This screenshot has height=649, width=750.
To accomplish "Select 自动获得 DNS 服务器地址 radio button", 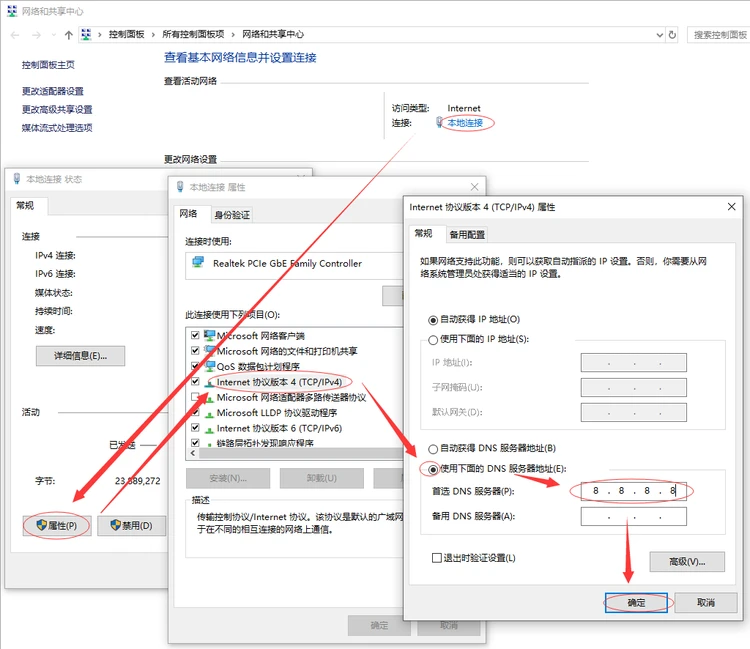I will click(x=433, y=449).
